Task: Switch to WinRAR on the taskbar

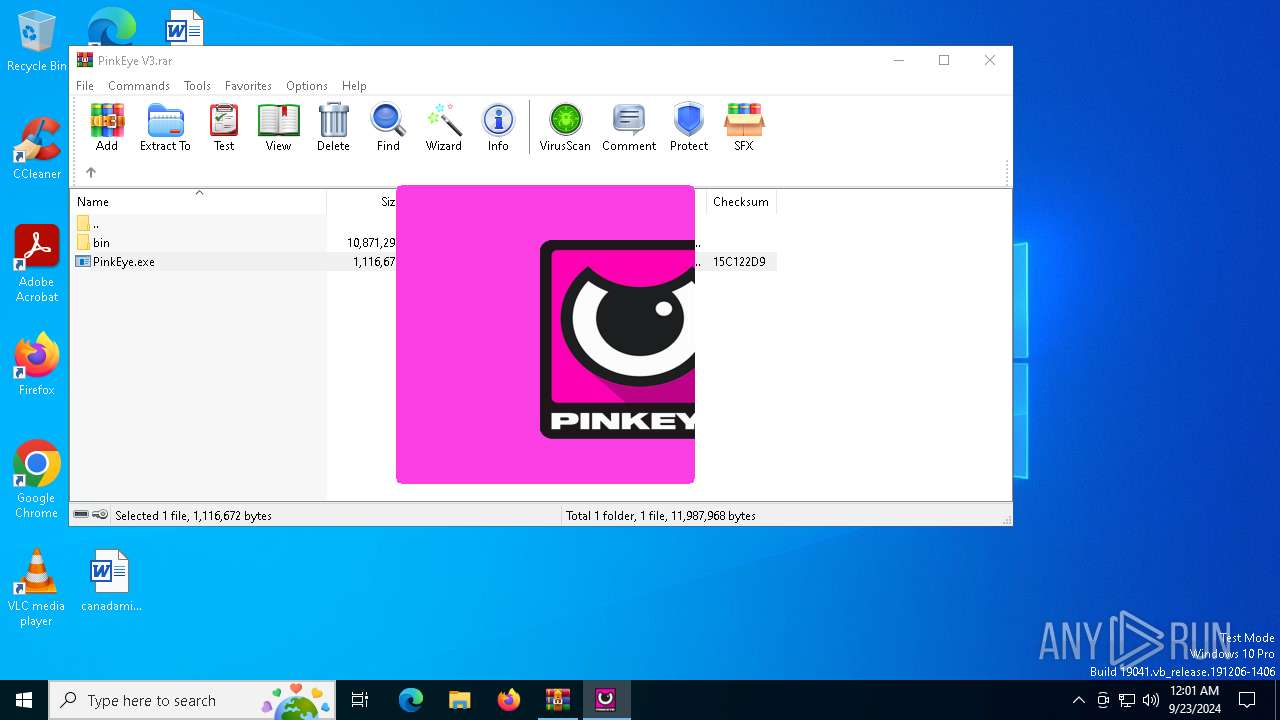Action: pos(557,700)
